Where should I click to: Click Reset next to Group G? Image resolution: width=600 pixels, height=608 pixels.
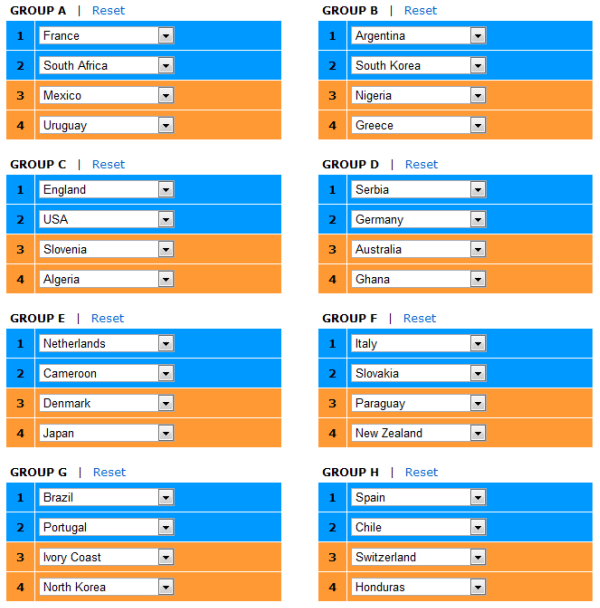click(x=109, y=472)
